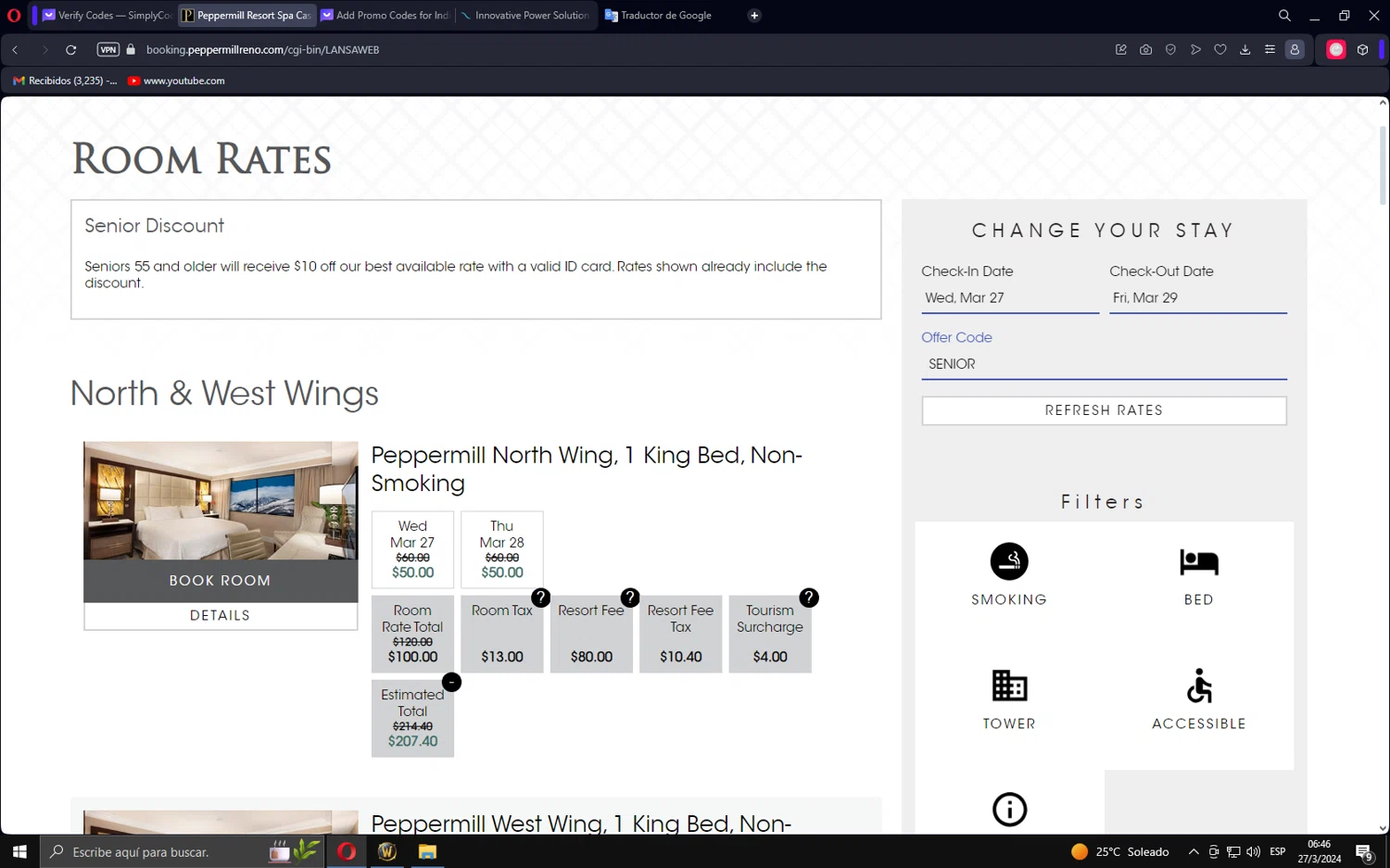This screenshot has height=868, width=1390.
Task: Click the Thu Mar 28 rate box
Action: (x=502, y=549)
